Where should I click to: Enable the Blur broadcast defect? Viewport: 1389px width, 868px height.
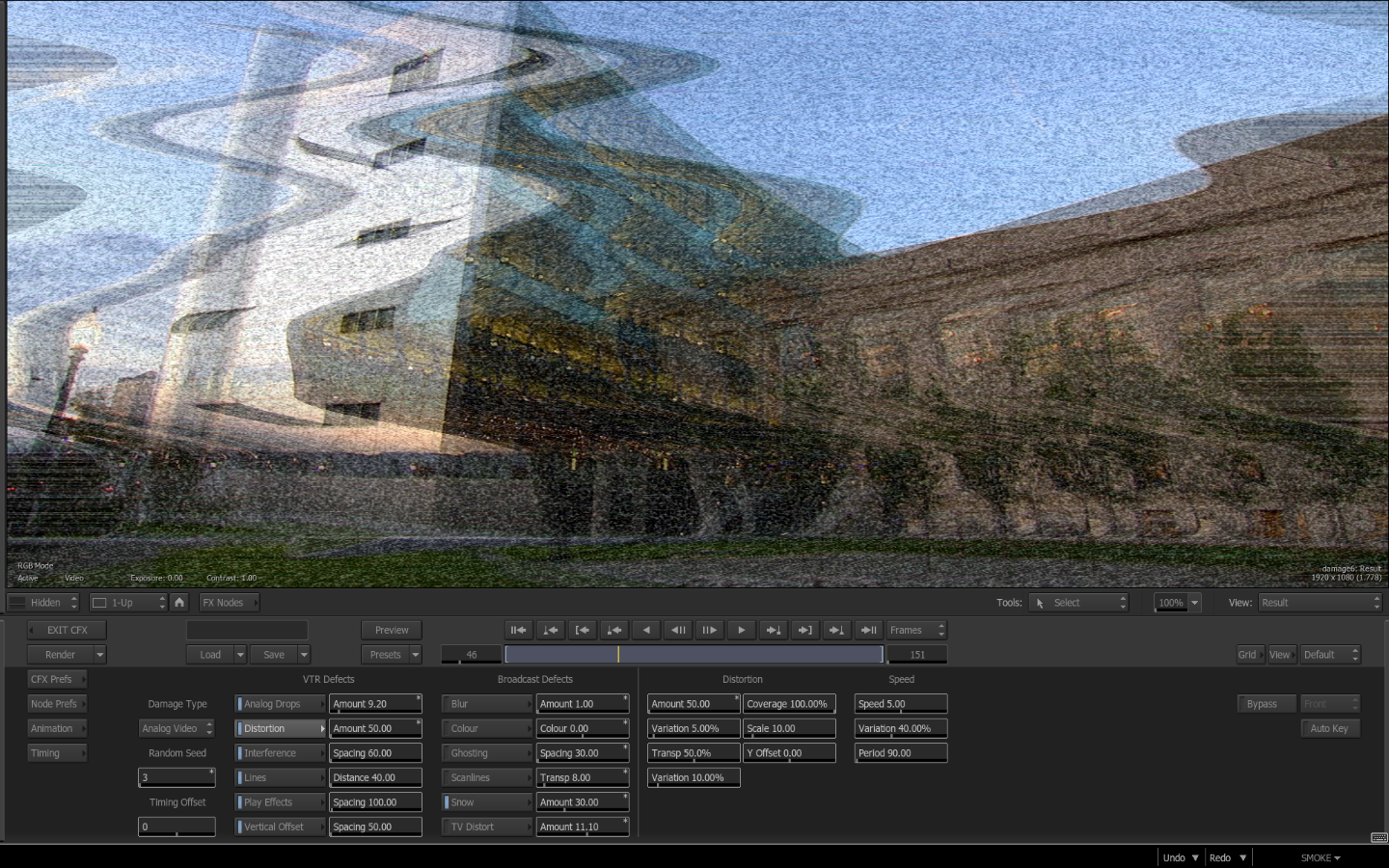point(487,704)
